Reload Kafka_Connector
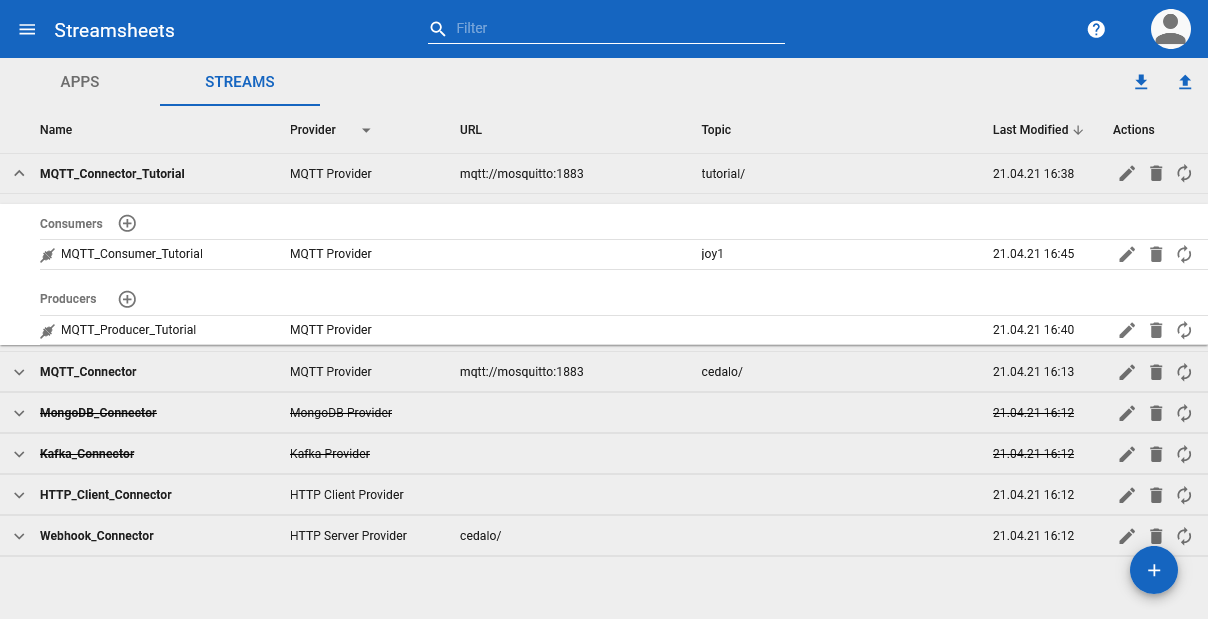Viewport: 1208px width, 620px height. pyautogui.click(x=1184, y=454)
